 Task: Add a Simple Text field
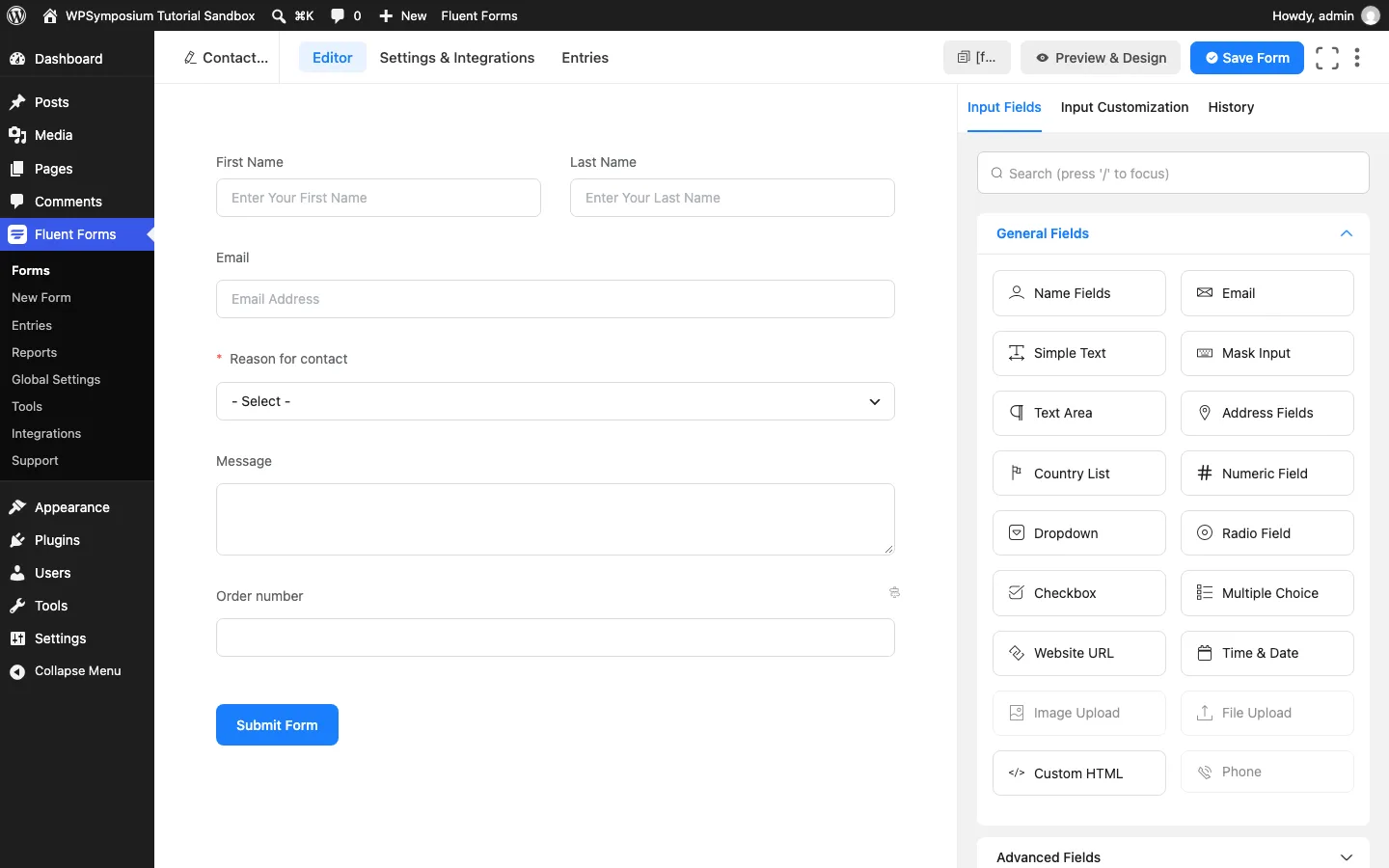1078,353
